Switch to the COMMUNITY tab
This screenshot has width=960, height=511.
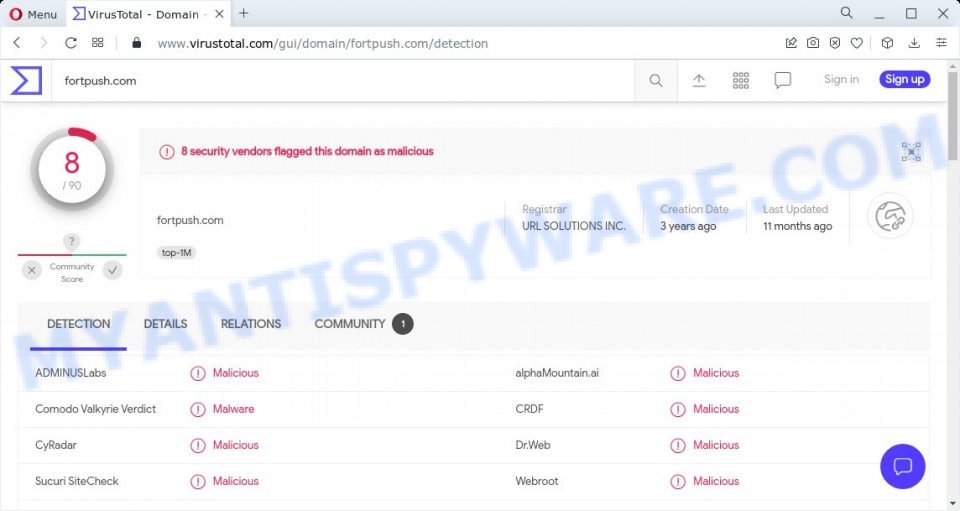[x=364, y=324]
